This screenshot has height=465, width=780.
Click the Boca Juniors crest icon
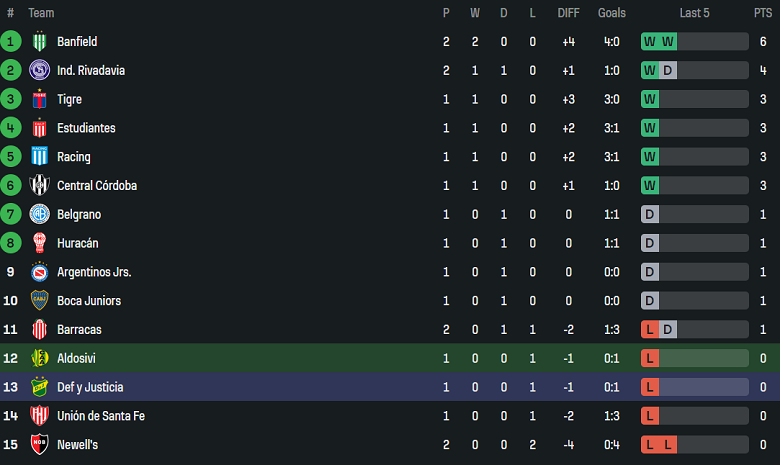(x=40, y=301)
